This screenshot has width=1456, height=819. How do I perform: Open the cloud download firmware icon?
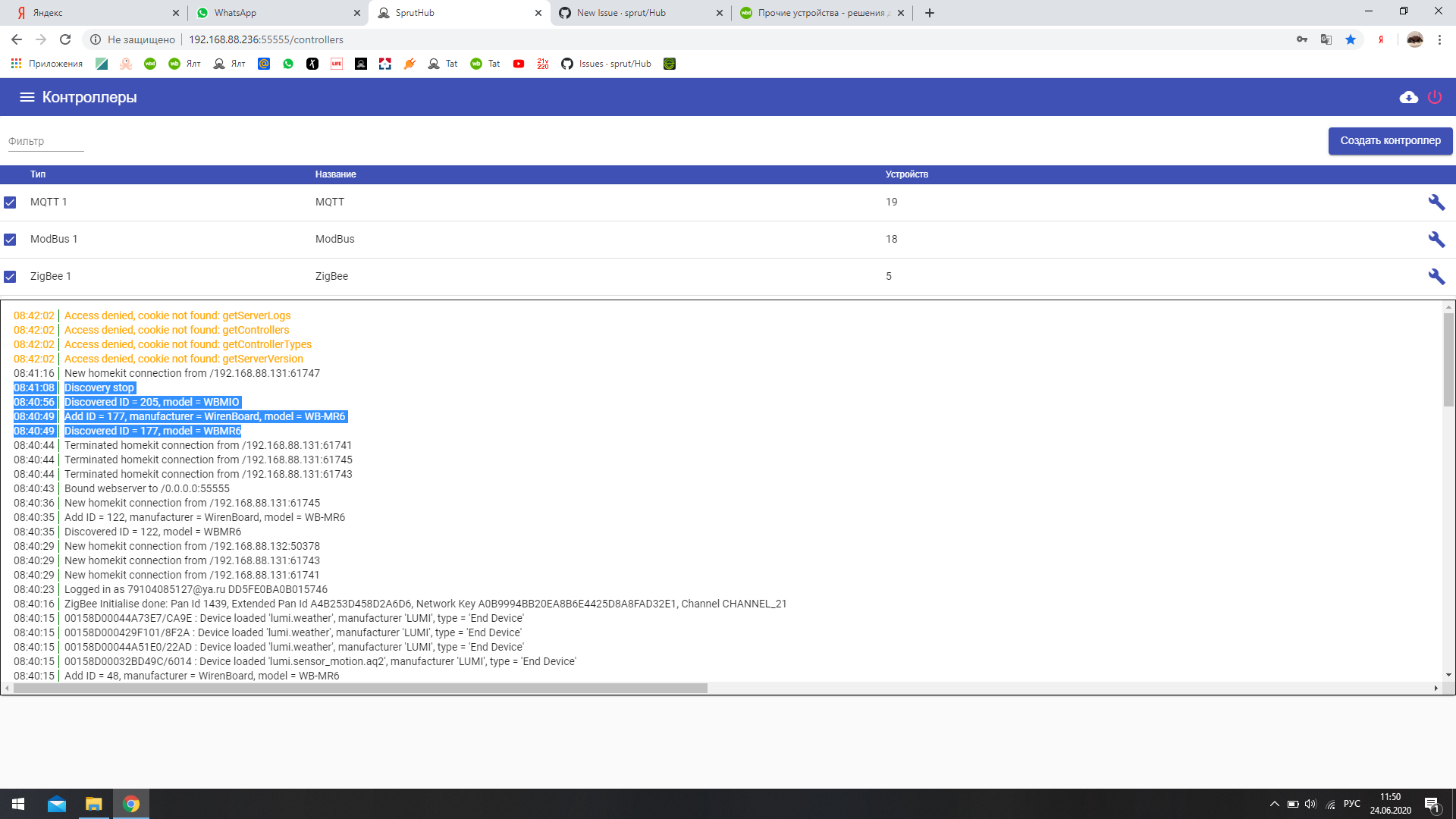click(x=1408, y=97)
